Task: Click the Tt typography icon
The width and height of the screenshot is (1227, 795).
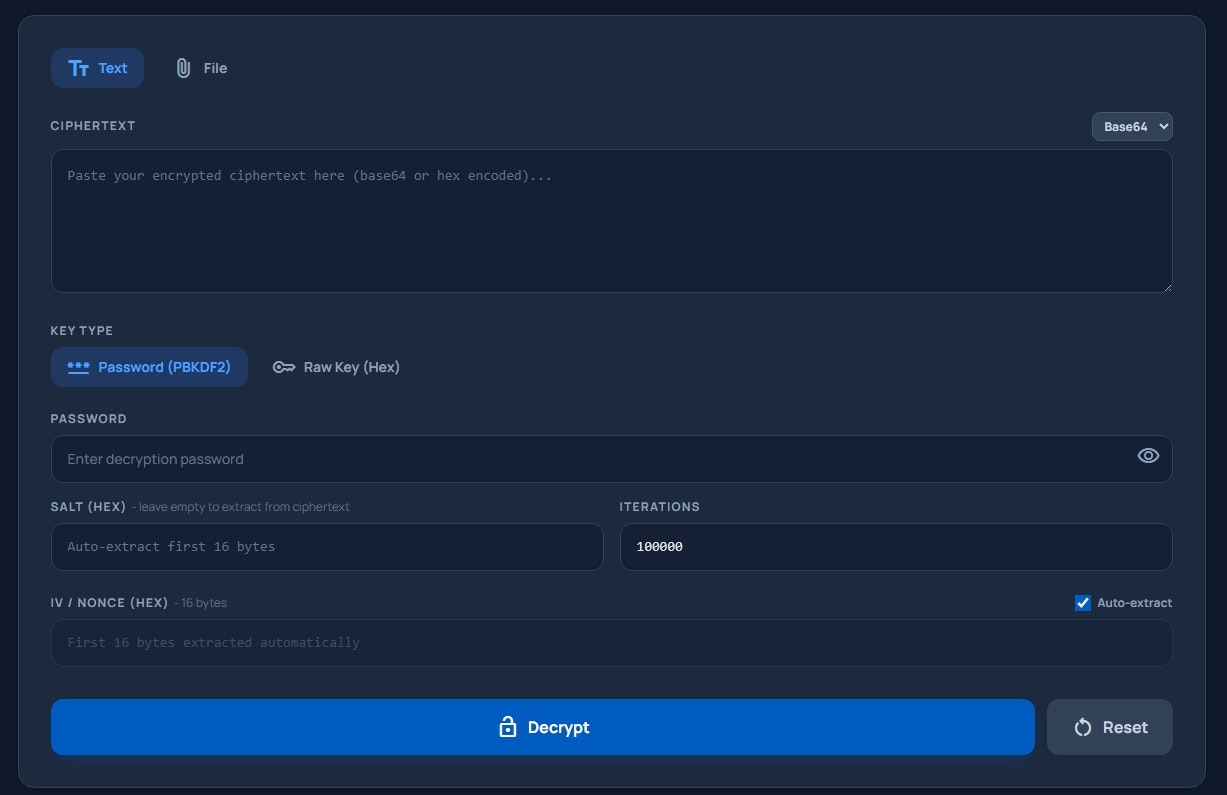Action: [79, 68]
